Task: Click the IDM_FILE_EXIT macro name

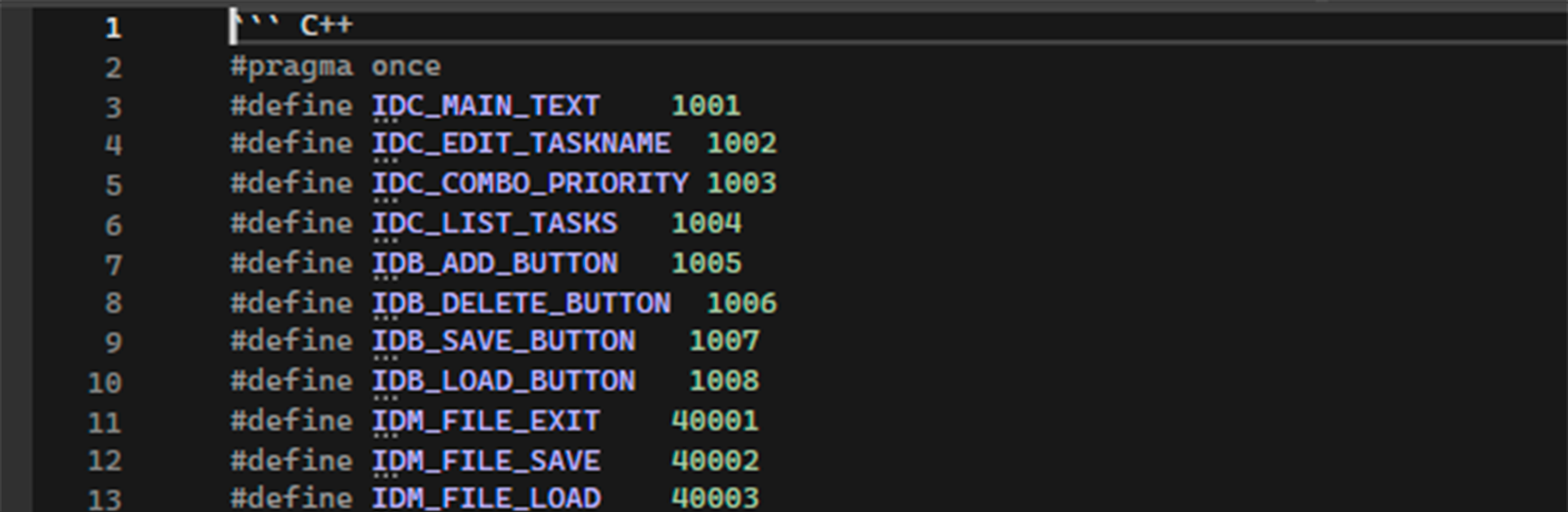Action: [x=486, y=422]
